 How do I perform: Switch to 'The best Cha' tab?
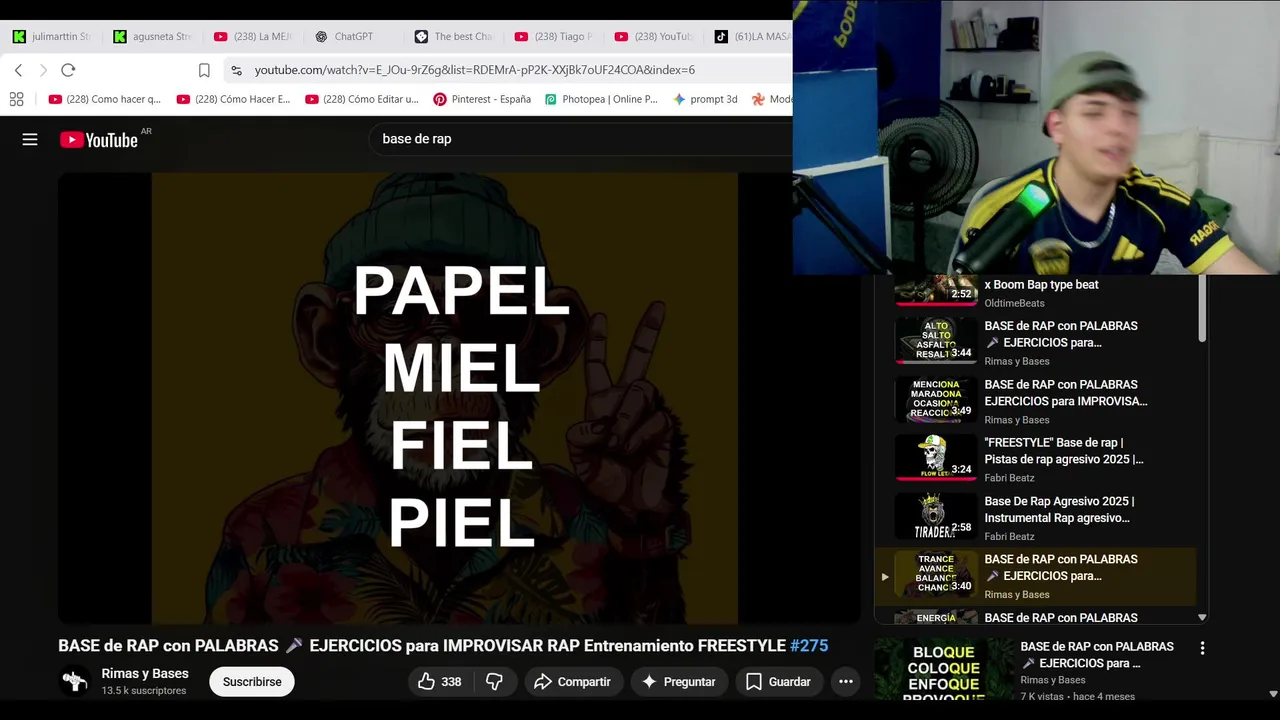(x=454, y=36)
